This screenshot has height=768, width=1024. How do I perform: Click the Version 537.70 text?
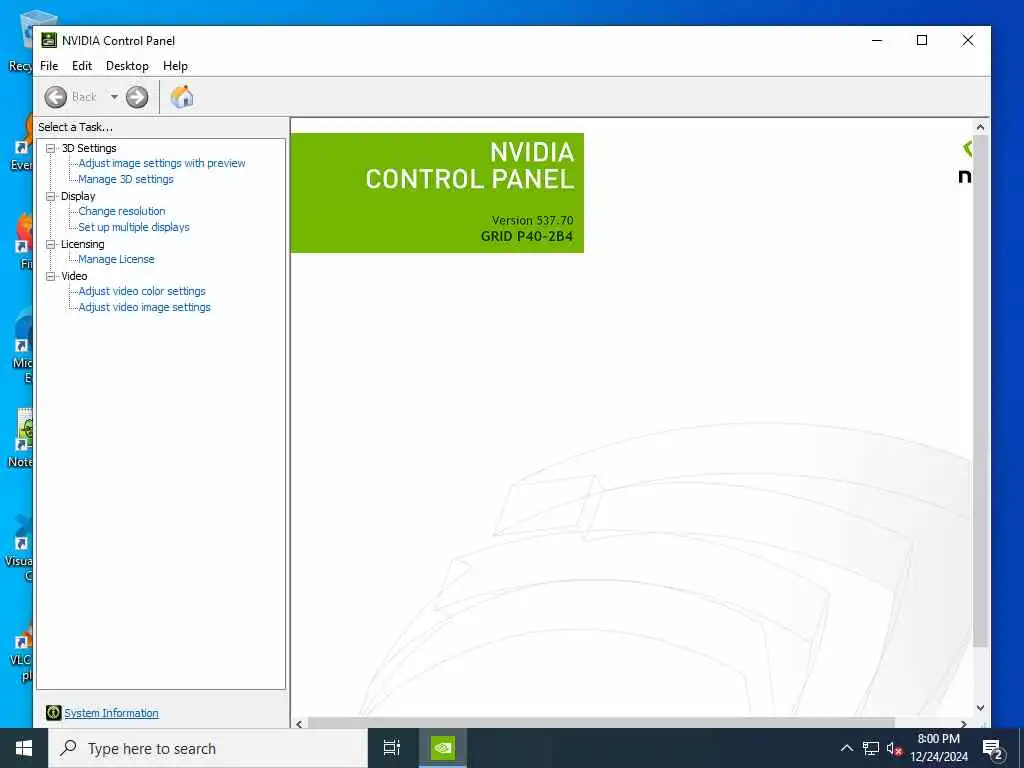click(532, 221)
